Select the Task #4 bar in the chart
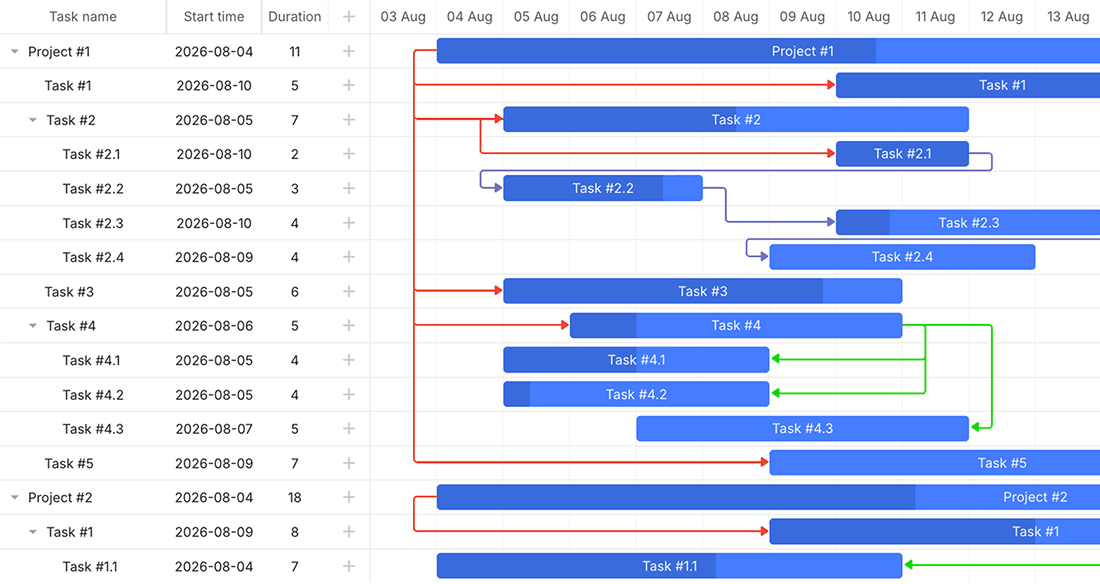The height and width of the screenshot is (584, 1100). click(736, 326)
